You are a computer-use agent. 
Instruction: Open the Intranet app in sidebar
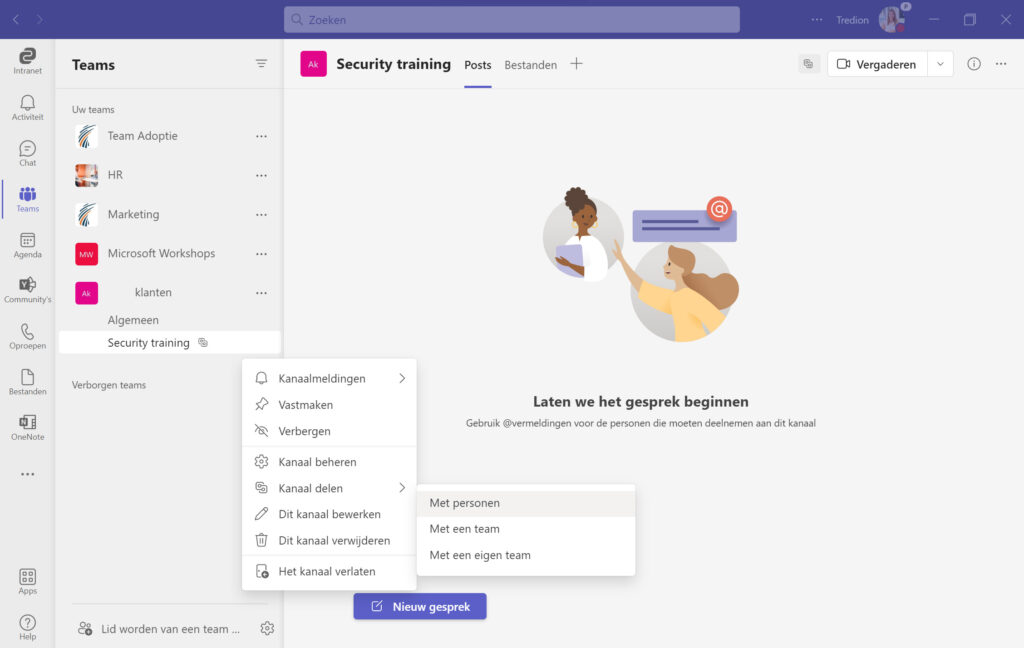pyautogui.click(x=27, y=61)
